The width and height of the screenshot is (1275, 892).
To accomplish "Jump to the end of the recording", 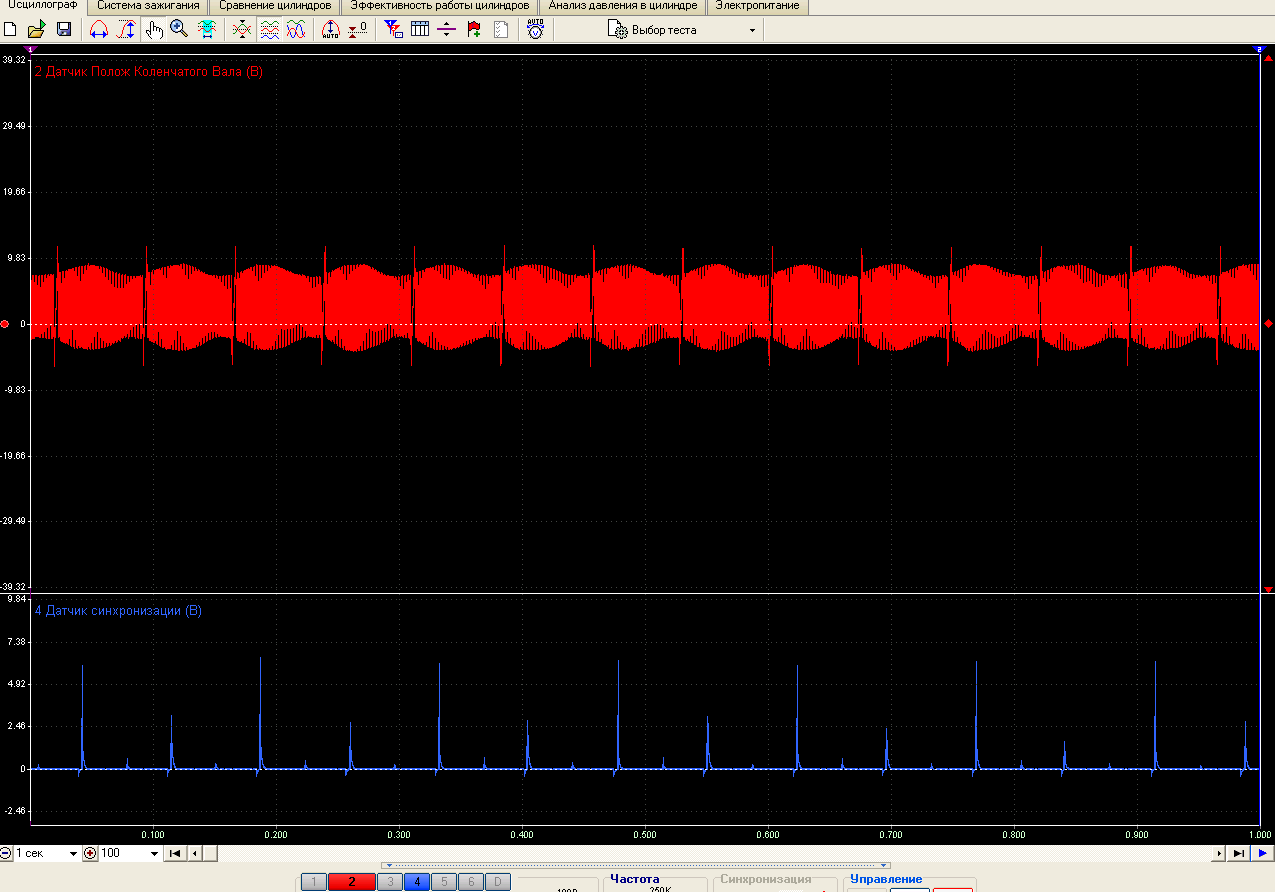I will click(x=1238, y=854).
